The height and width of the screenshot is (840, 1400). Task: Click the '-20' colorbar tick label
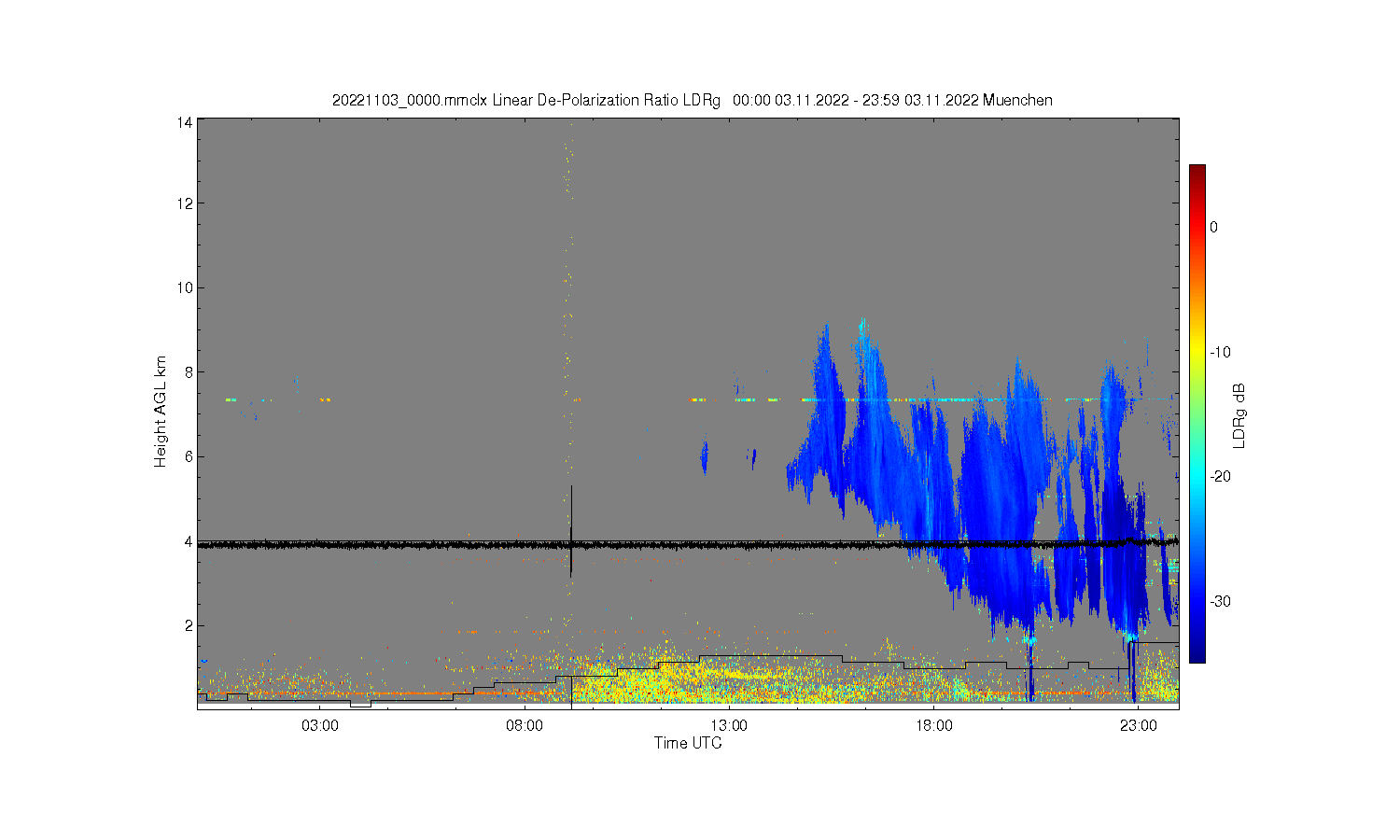(x=1221, y=476)
